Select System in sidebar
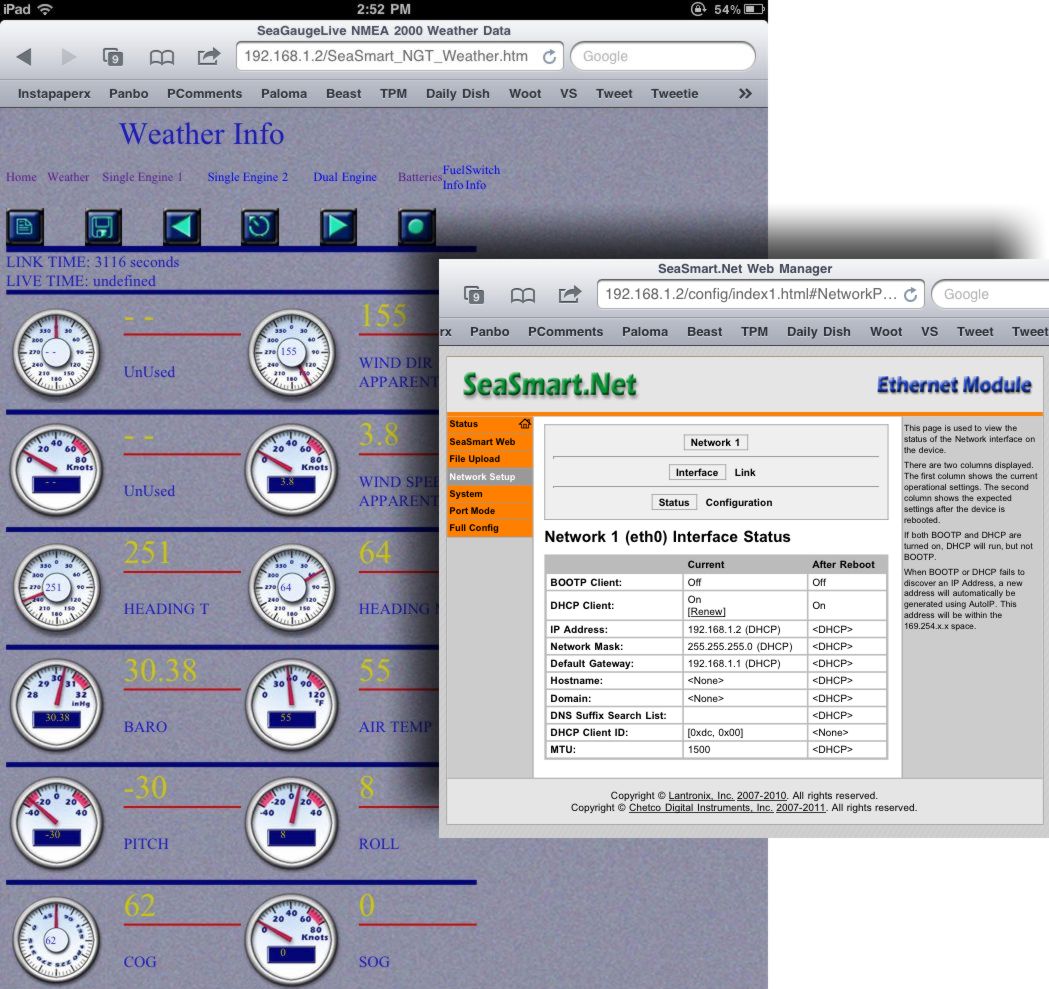This screenshot has height=989, width=1049. [490, 494]
